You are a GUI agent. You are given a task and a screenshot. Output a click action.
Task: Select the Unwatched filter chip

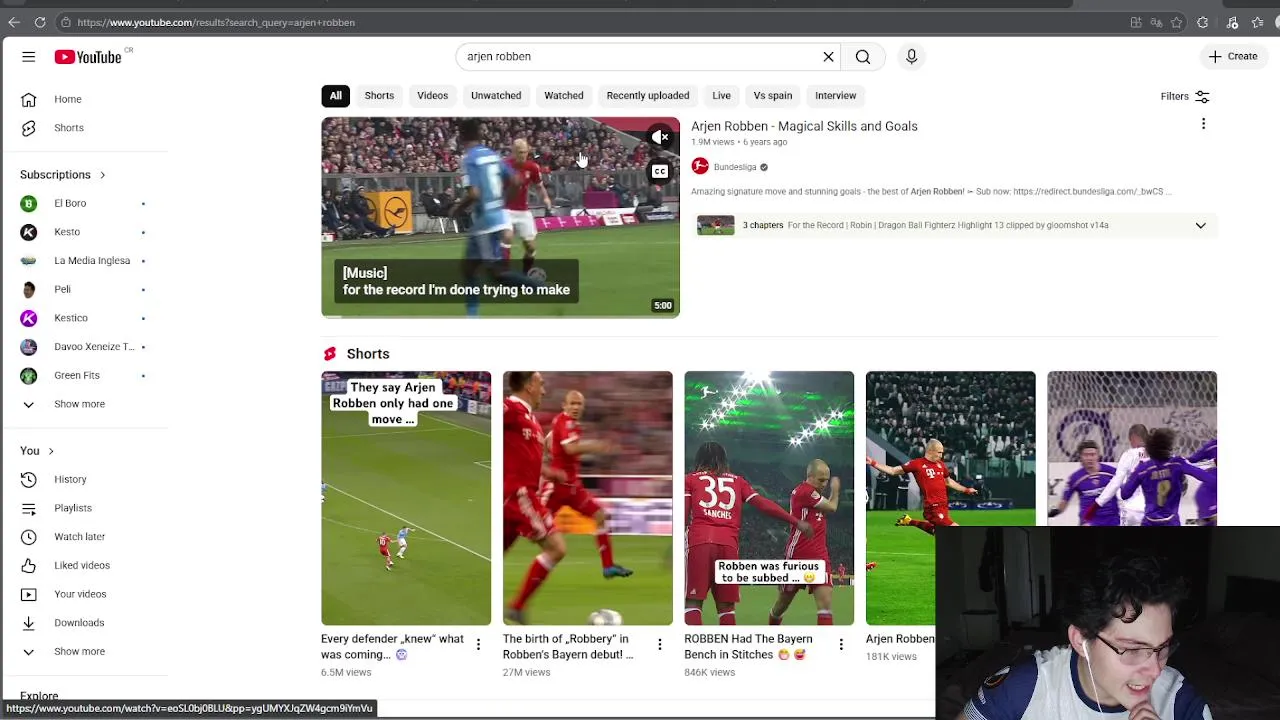pyautogui.click(x=496, y=96)
